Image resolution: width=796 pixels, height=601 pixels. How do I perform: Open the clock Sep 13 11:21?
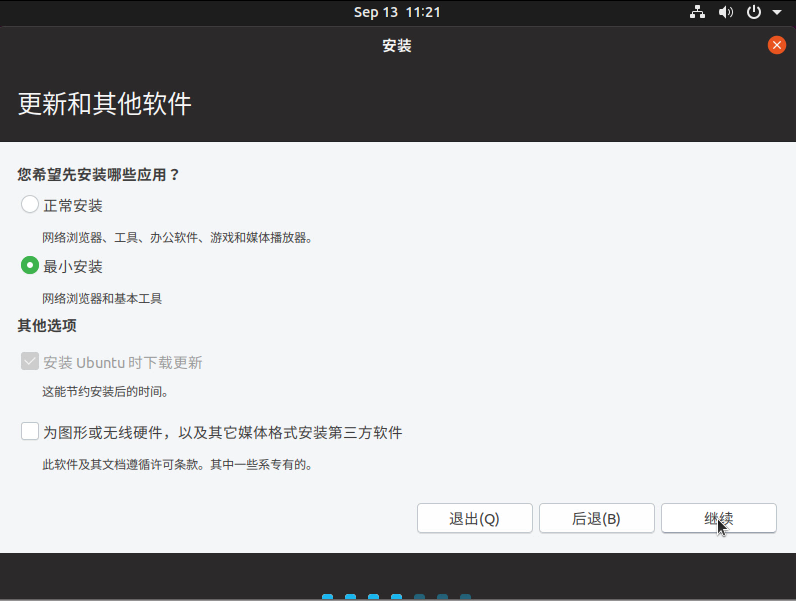tap(397, 12)
